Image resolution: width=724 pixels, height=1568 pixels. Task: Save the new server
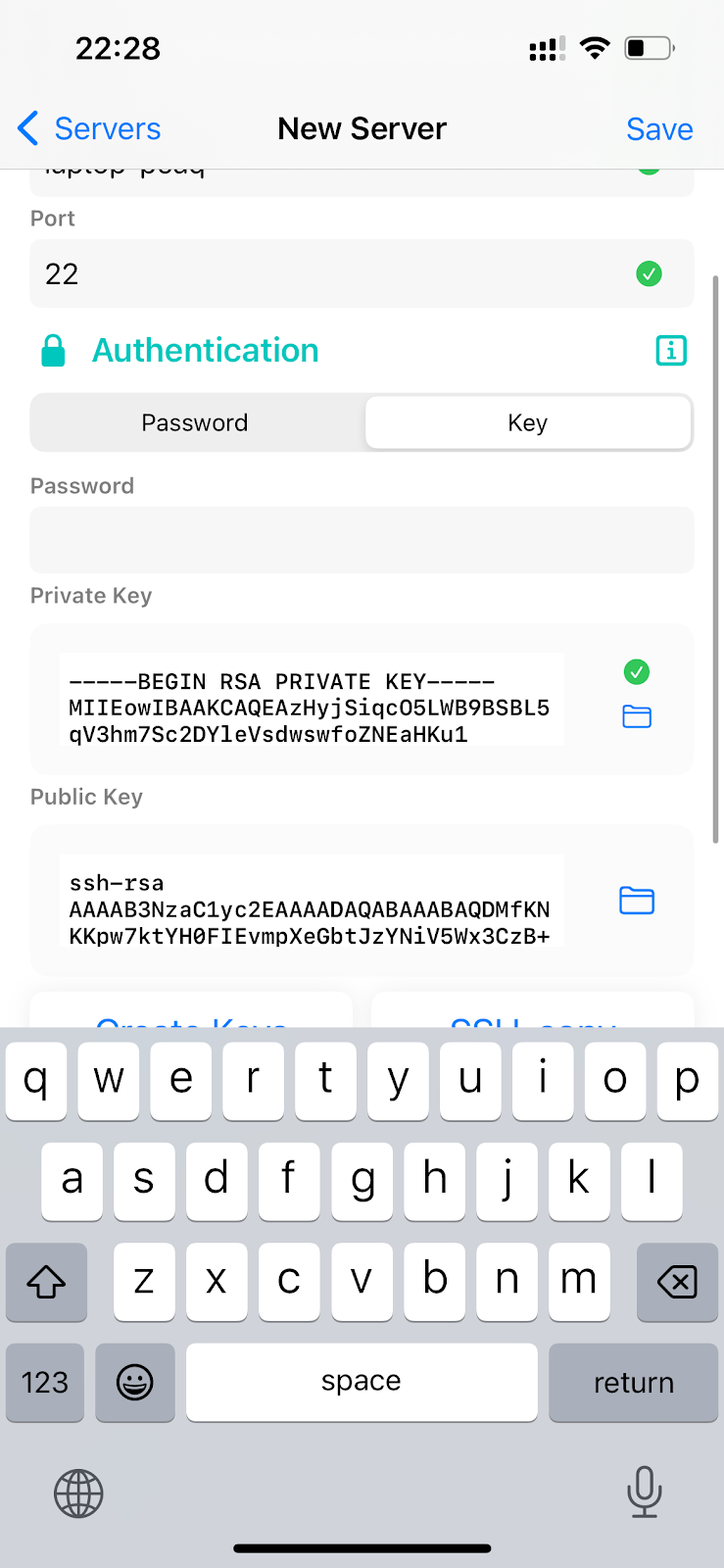point(659,128)
